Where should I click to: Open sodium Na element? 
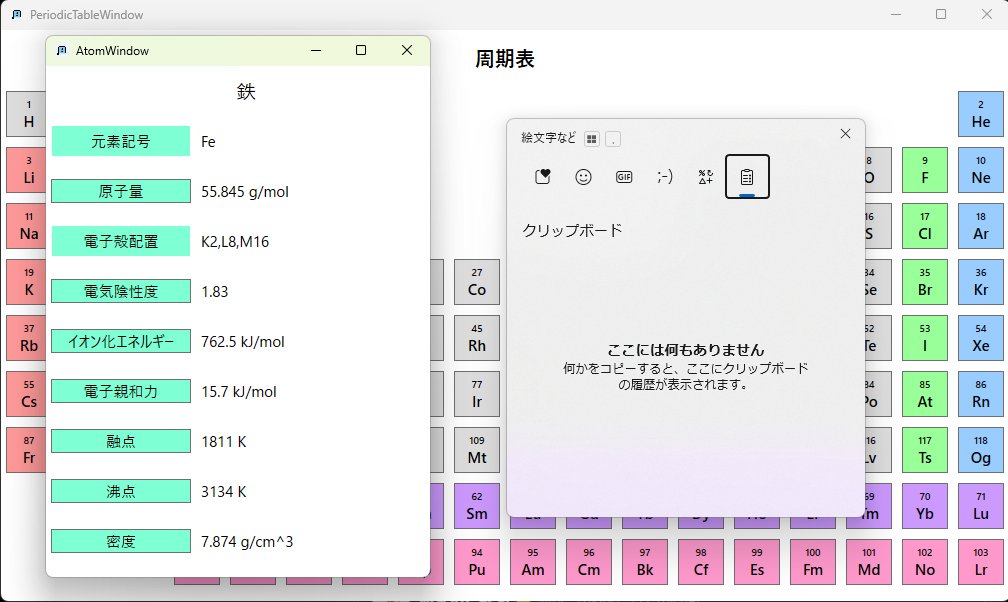point(26,226)
